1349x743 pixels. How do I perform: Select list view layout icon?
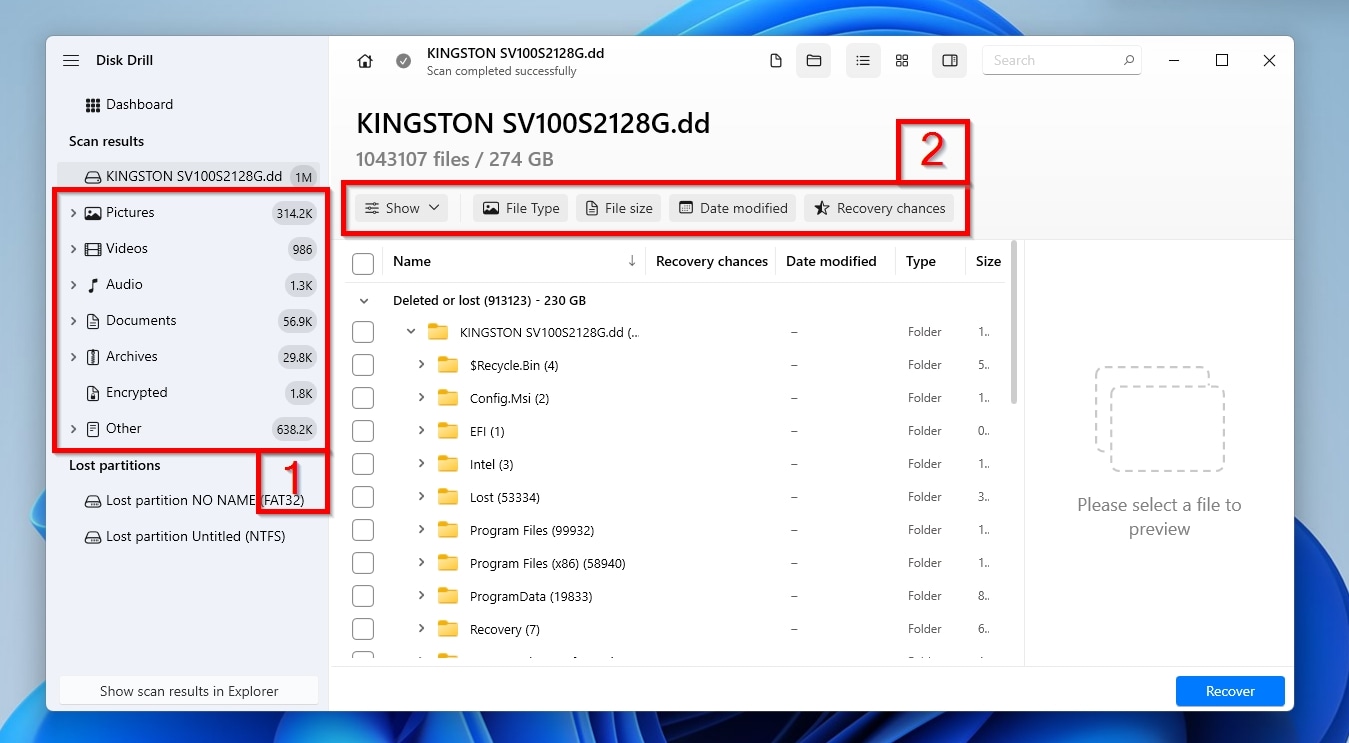point(862,61)
